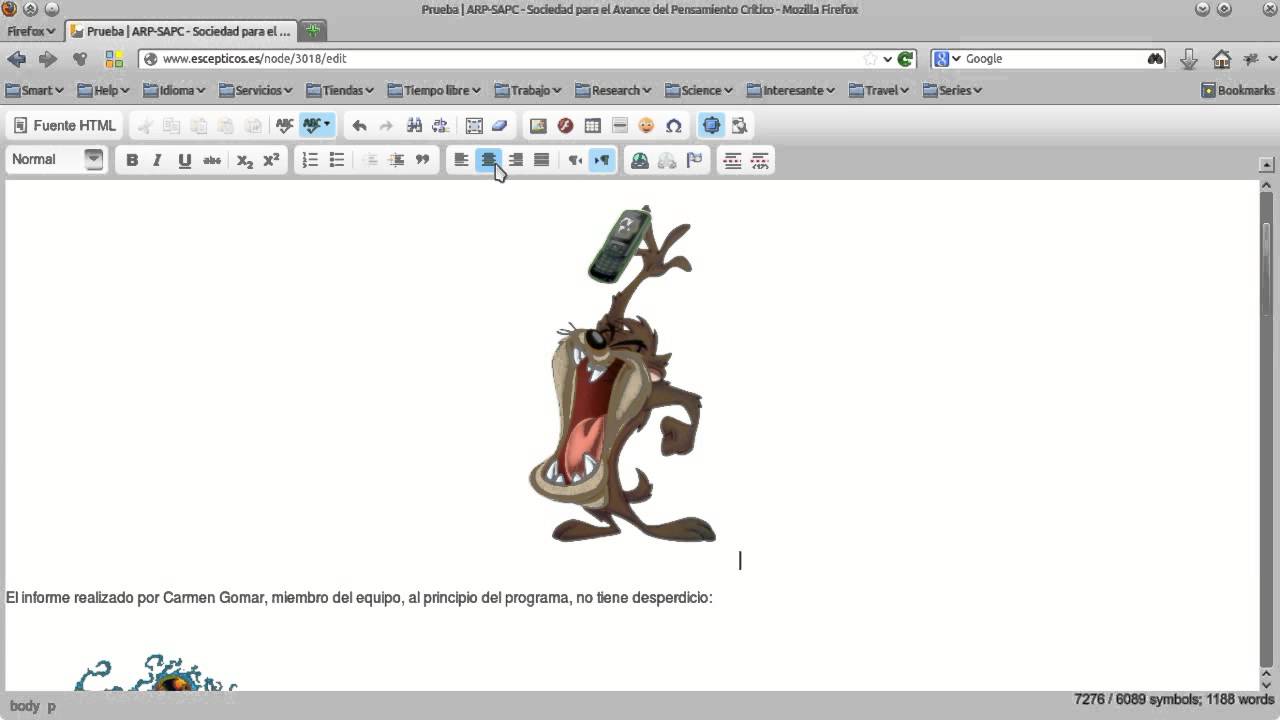Toggle strikethrough formatting
Screen dimensions: 1280x720
(212, 160)
